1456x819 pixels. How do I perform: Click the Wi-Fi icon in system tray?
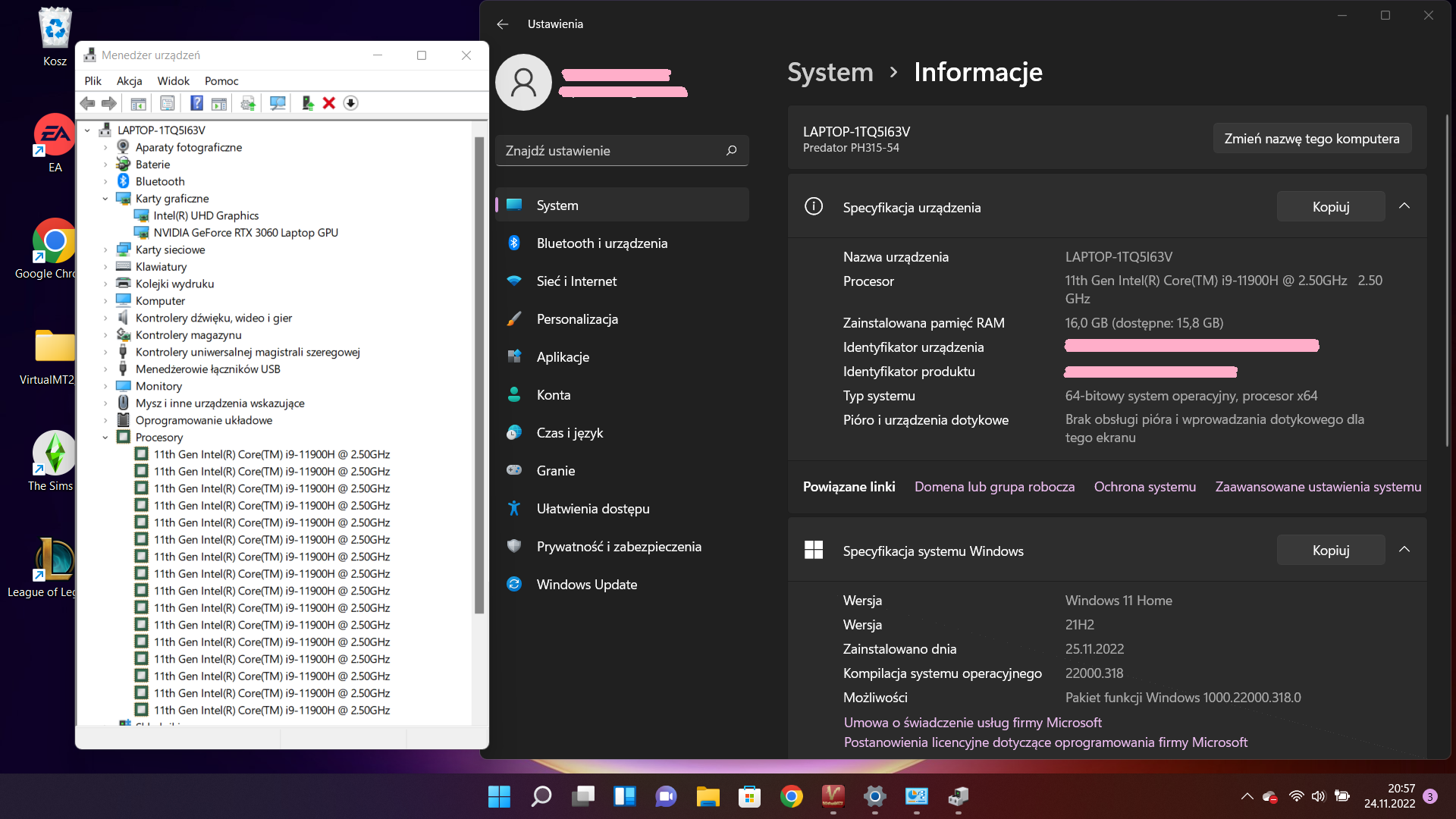1296,796
